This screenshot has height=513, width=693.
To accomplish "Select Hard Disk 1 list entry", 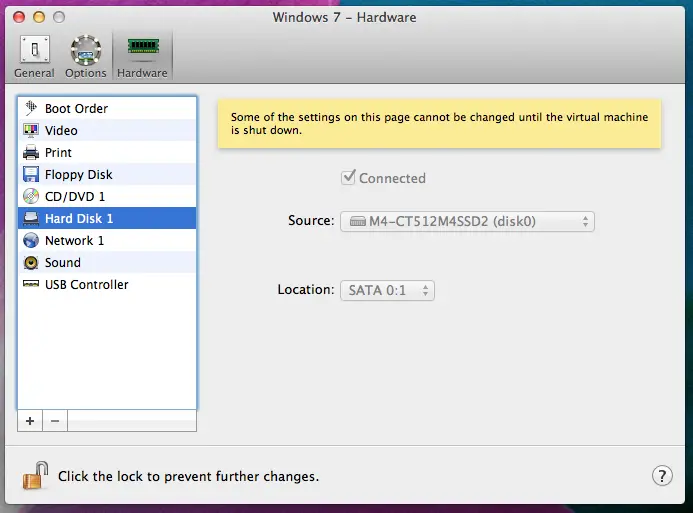I will pos(79,218).
